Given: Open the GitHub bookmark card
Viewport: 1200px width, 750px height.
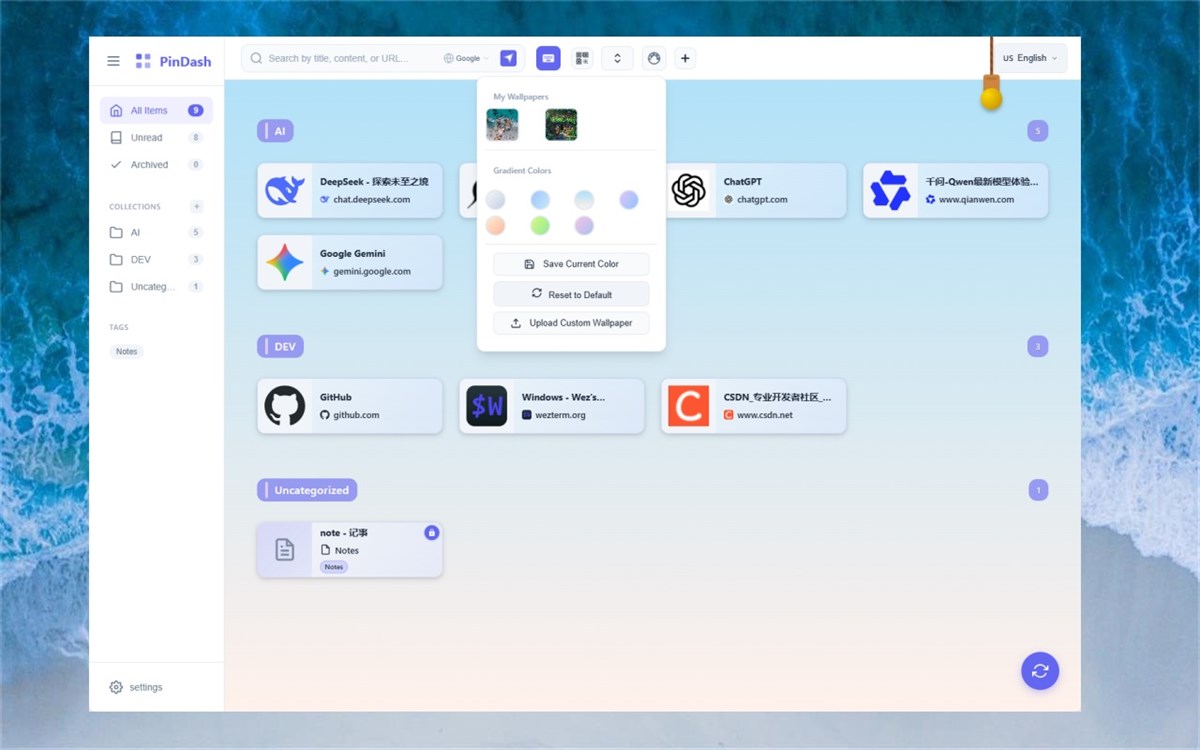Looking at the screenshot, I should coord(350,406).
